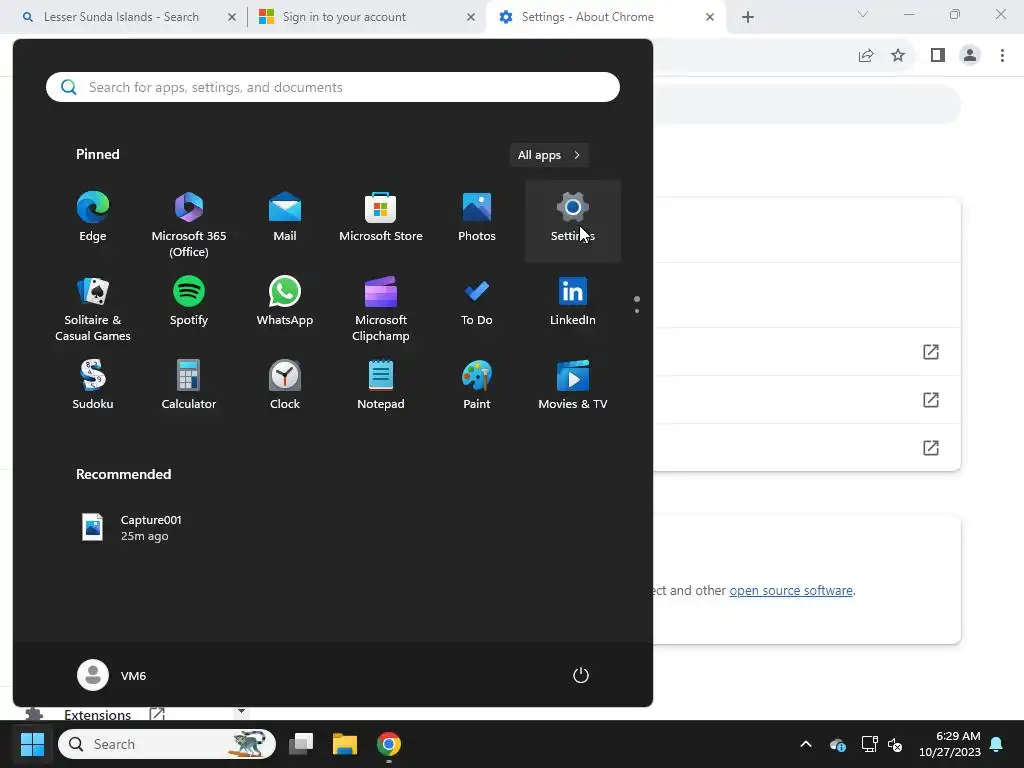This screenshot has height=768, width=1024.
Task: Click the muted volume tray icon
Action: tap(895, 744)
